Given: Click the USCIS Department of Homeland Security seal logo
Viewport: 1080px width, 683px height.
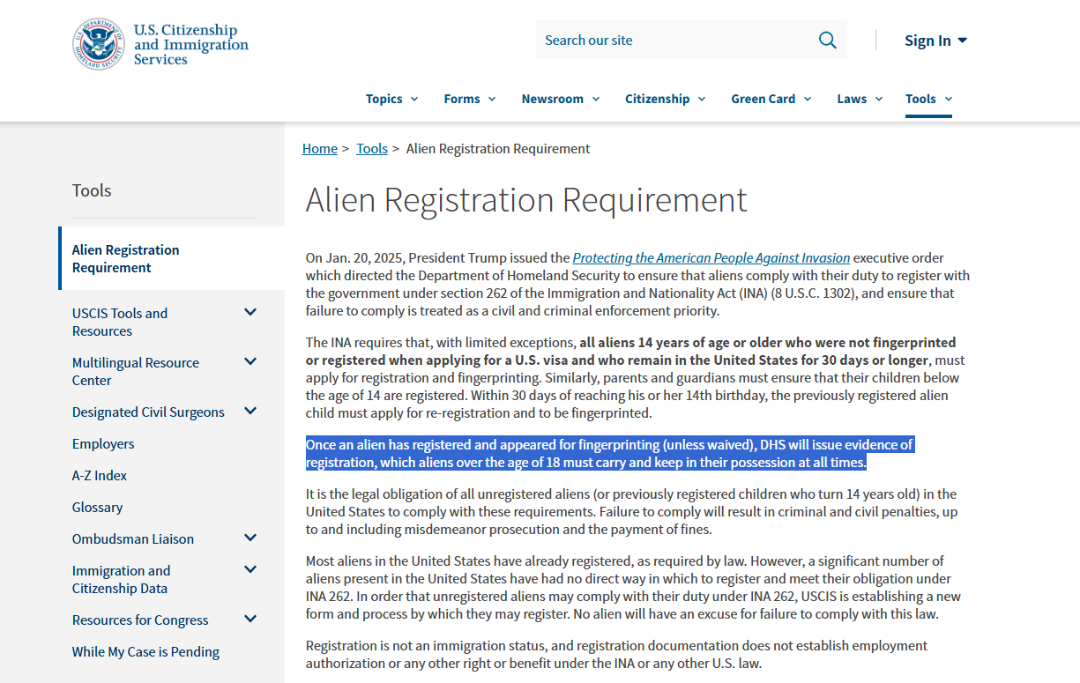Looking at the screenshot, I should pyautogui.click(x=98, y=44).
